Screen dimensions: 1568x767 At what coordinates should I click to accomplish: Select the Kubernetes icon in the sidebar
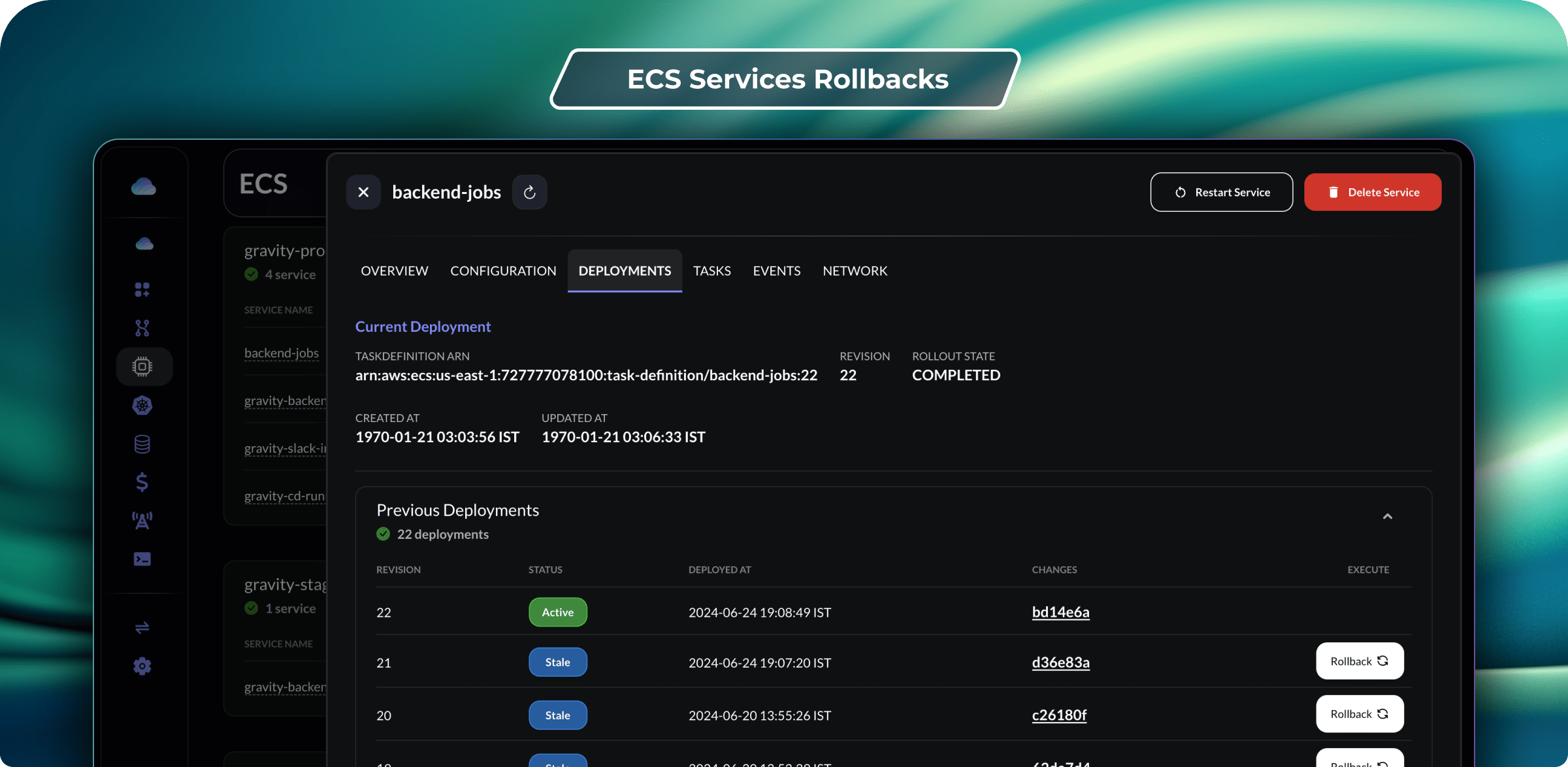click(143, 406)
